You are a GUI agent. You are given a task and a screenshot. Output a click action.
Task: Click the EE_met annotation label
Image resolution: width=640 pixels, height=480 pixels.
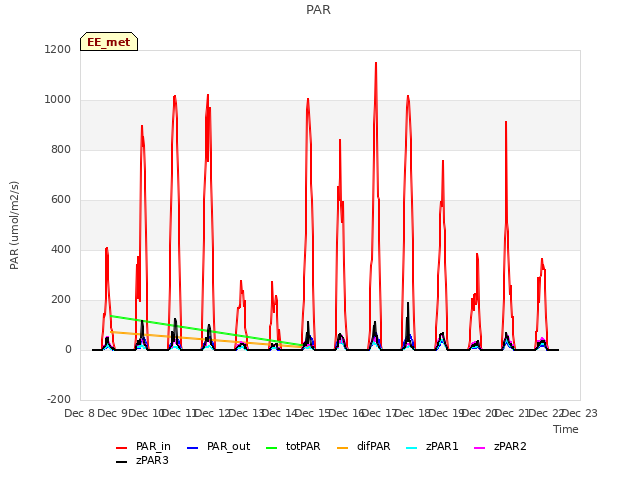pyautogui.click(x=109, y=42)
